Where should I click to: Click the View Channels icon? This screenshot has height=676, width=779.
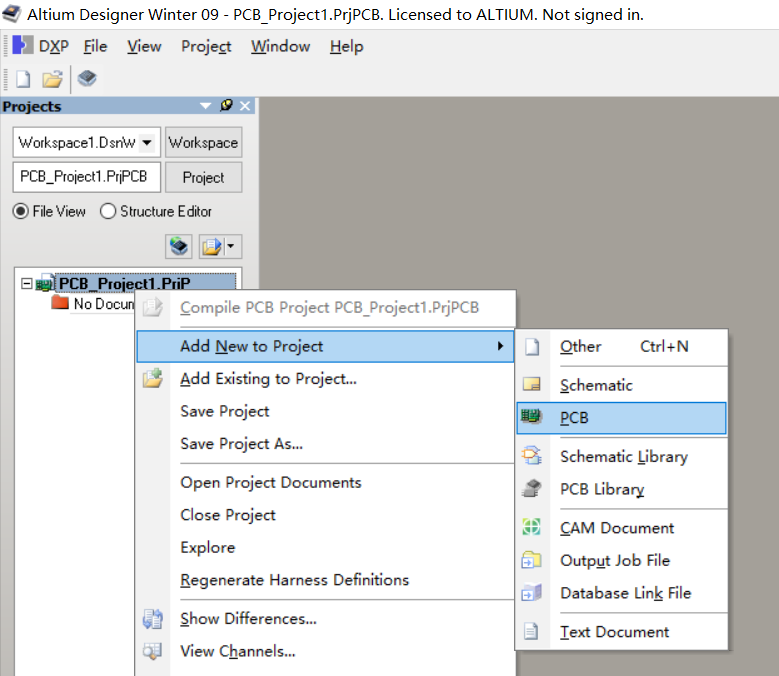click(x=152, y=651)
